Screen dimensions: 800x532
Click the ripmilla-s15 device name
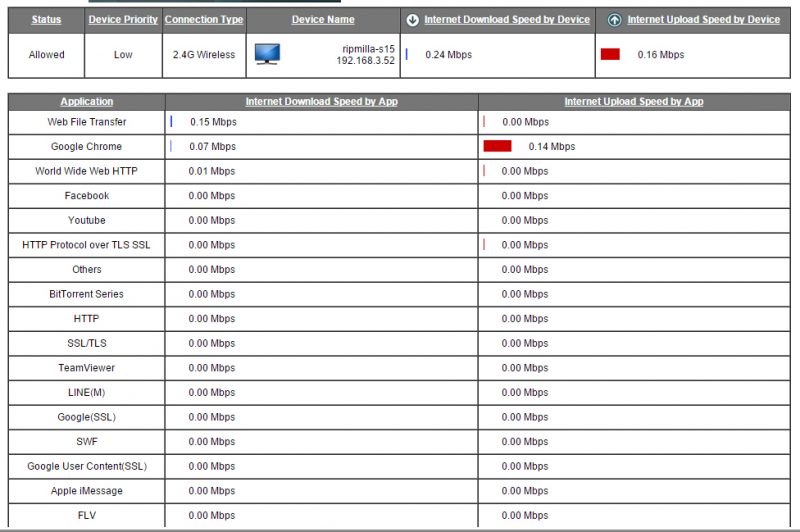coord(368,48)
